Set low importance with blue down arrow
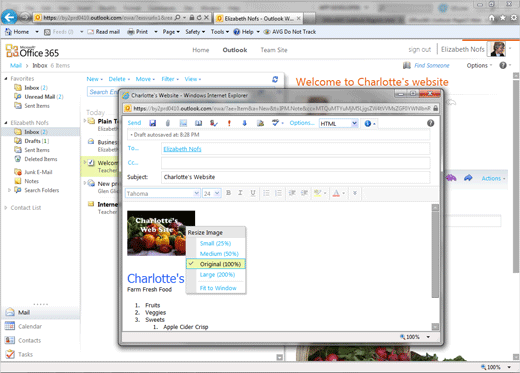The image size is (520, 373). click(244, 123)
